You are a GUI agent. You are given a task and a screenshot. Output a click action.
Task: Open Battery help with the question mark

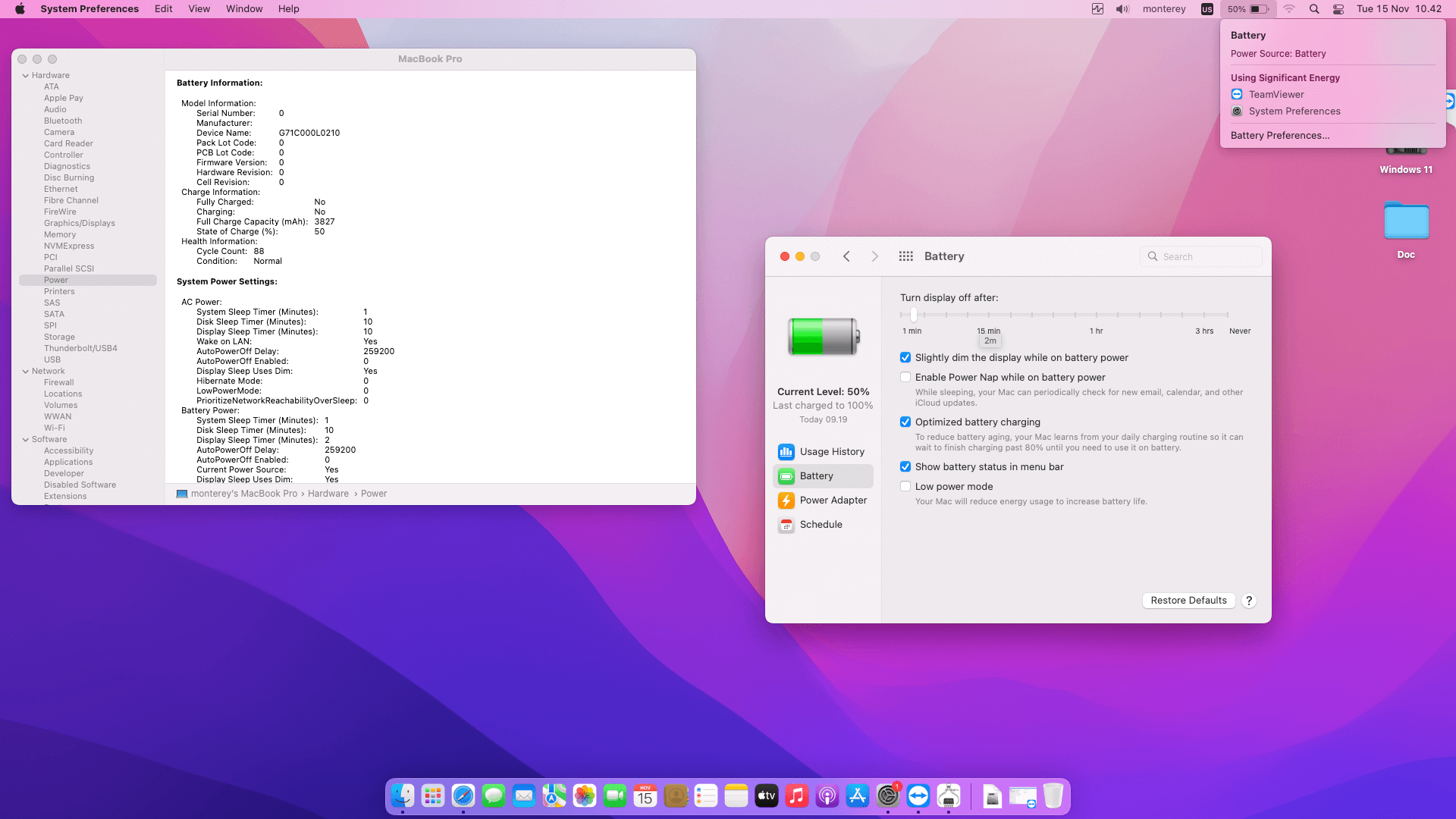click(1249, 601)
